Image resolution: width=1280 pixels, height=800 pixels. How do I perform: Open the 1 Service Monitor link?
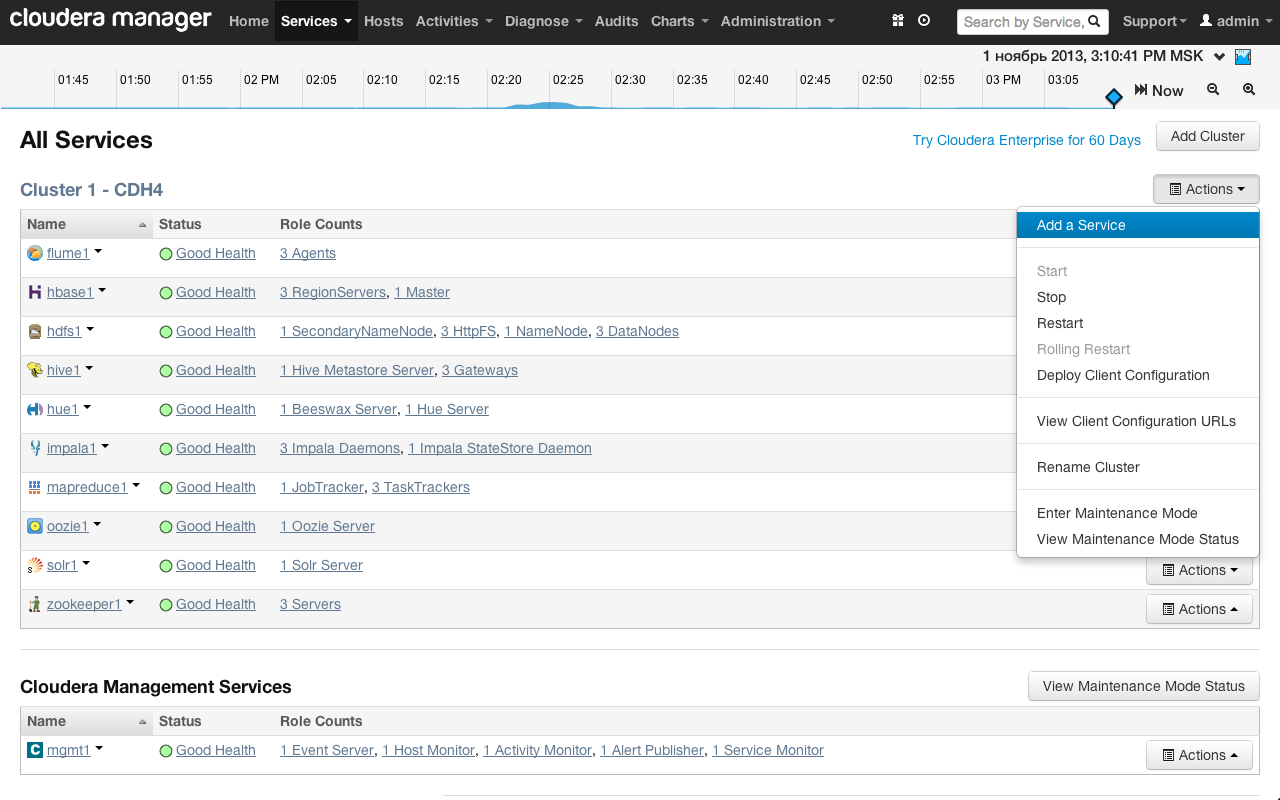(768, 750)
